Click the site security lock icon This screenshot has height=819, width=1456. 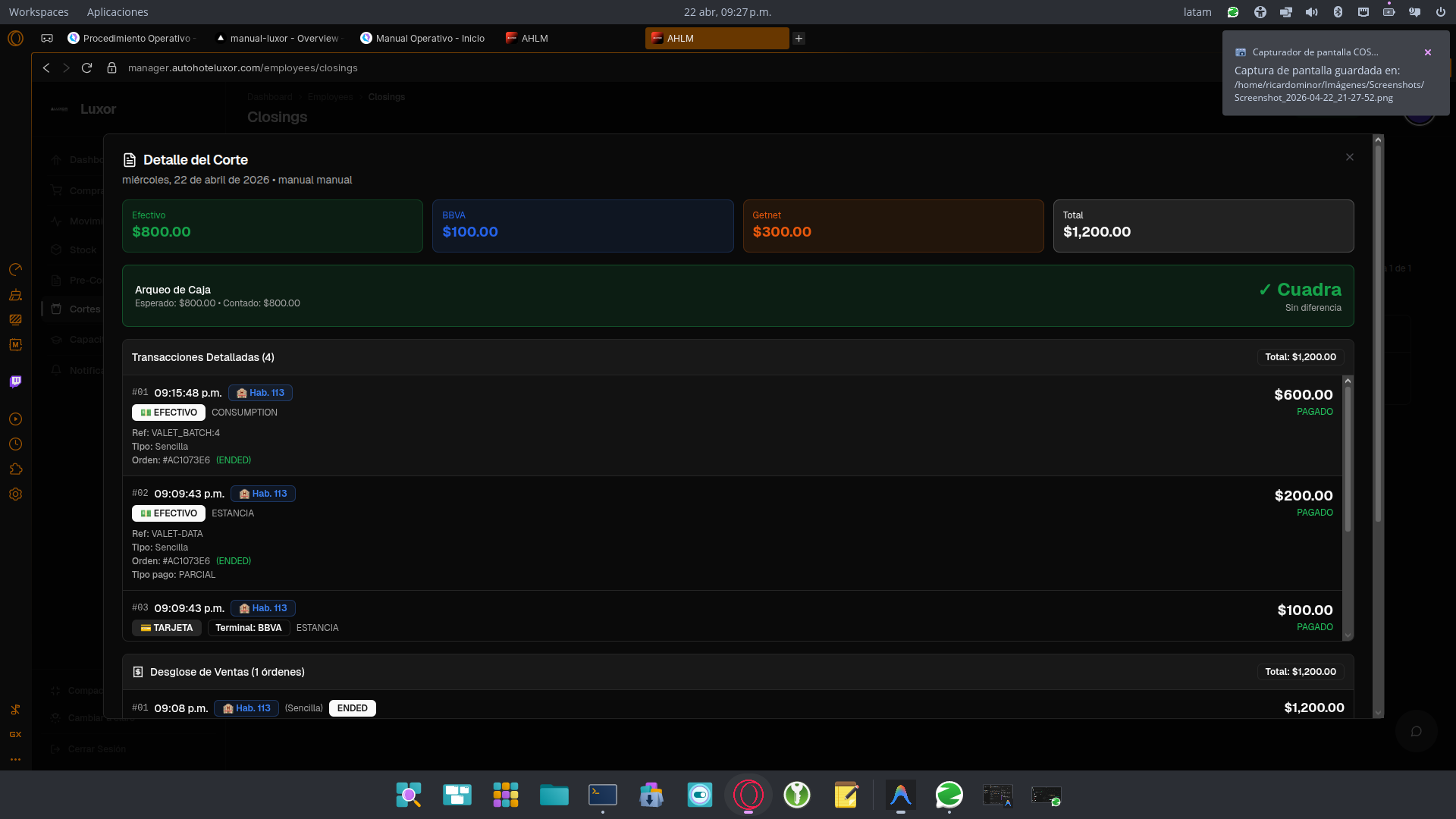pos(111,67)
